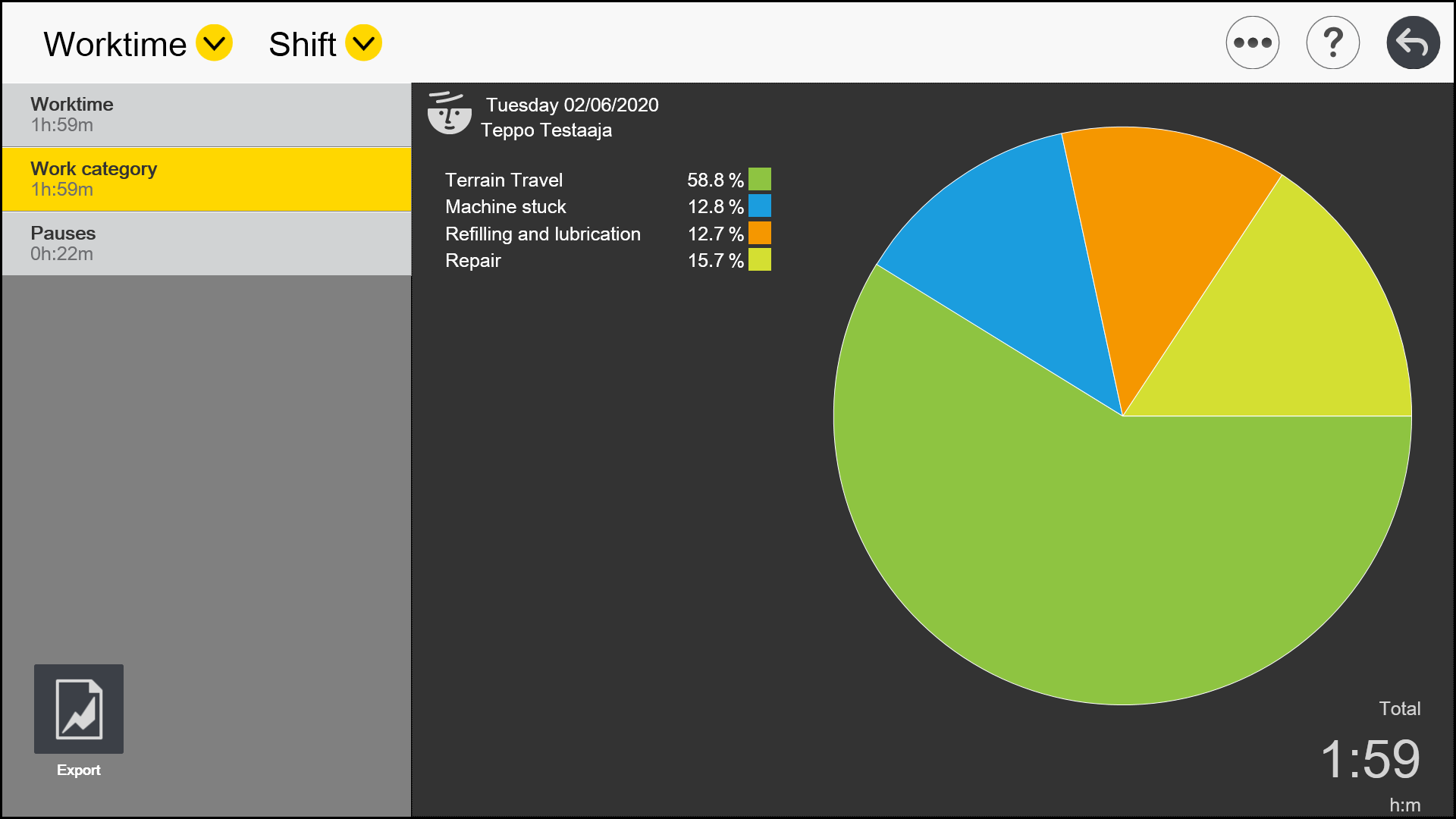Open the Pauses 0h:22m list item
This screenshot has width=1456, height=819.
point(206,243)
